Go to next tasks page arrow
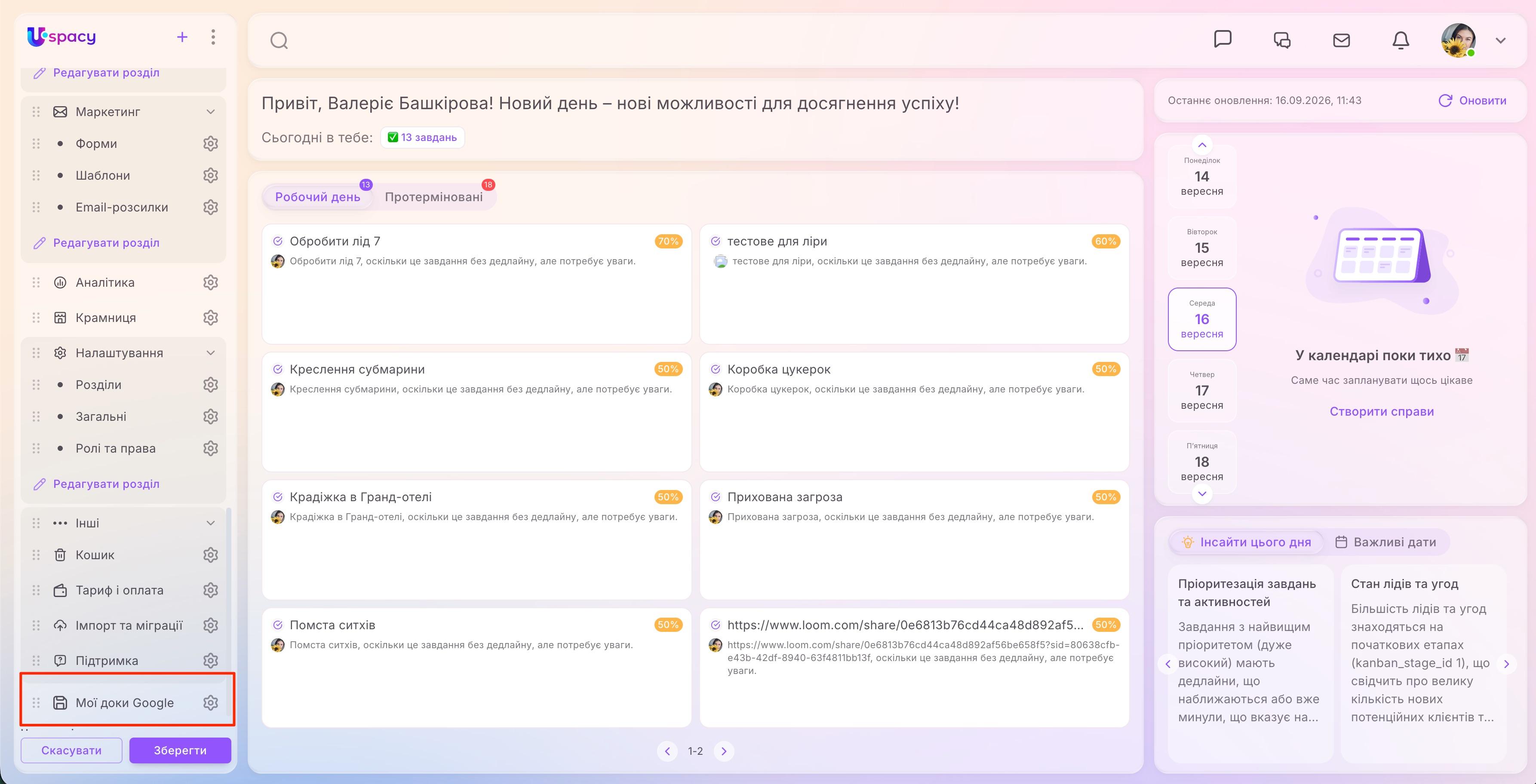The height and width of the screenshot is (784, 1536). (x=724, y=751)
